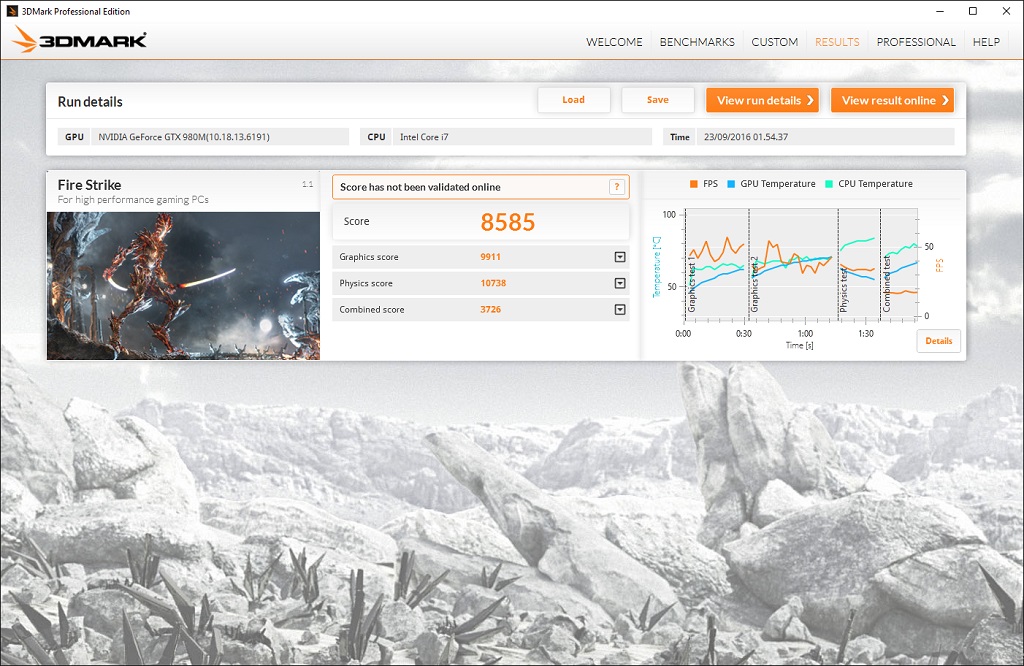1024x666 pixels.
Task: Open View result online
Action: pos(891,100)
